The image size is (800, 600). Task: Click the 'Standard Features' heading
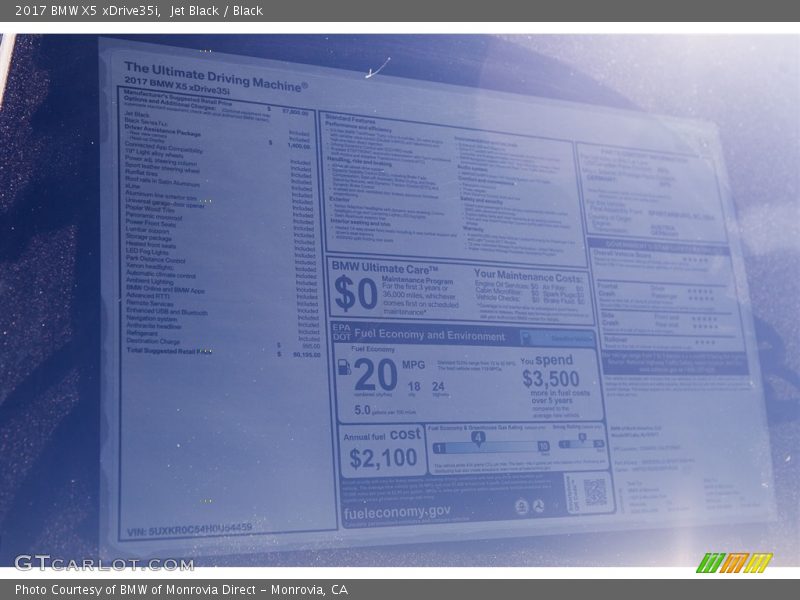pos(350,119)
